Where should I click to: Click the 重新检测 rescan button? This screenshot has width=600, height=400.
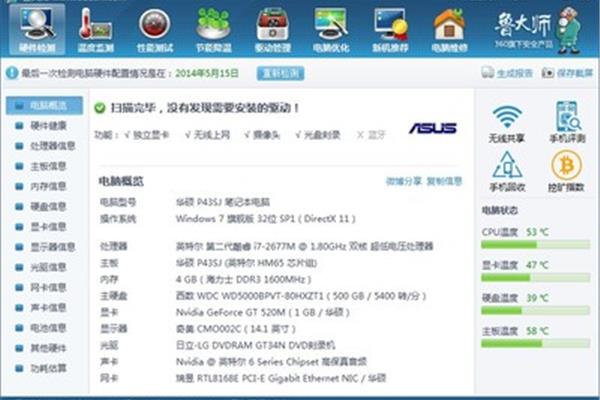click(x=280, y=73)
